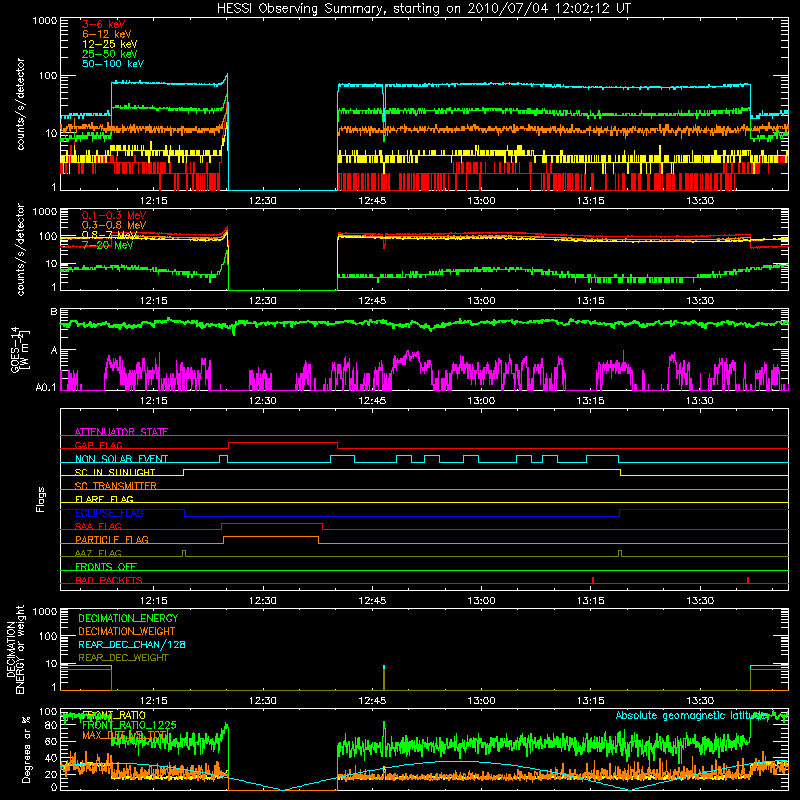Select the NON_SOLAR_EVENT flag label

point(121,459)
